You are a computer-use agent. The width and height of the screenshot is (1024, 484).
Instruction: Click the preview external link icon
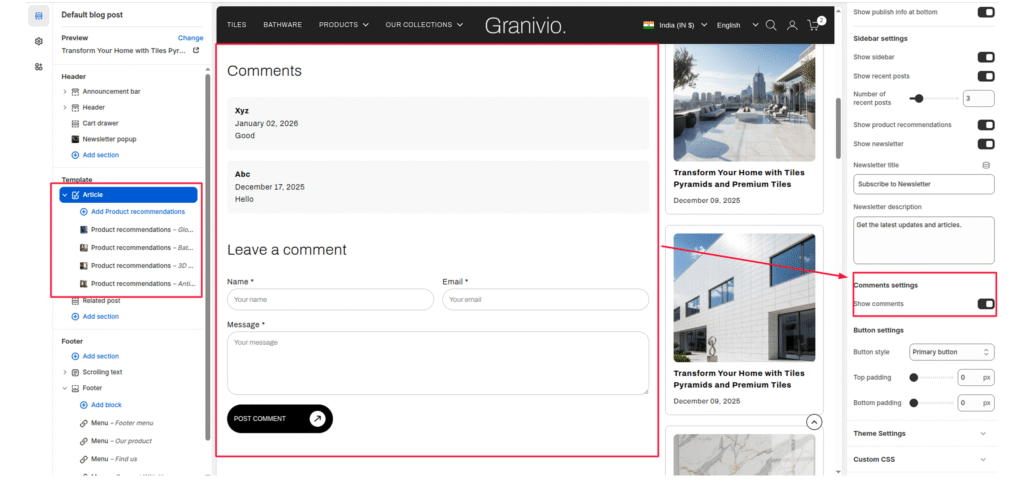196,50
